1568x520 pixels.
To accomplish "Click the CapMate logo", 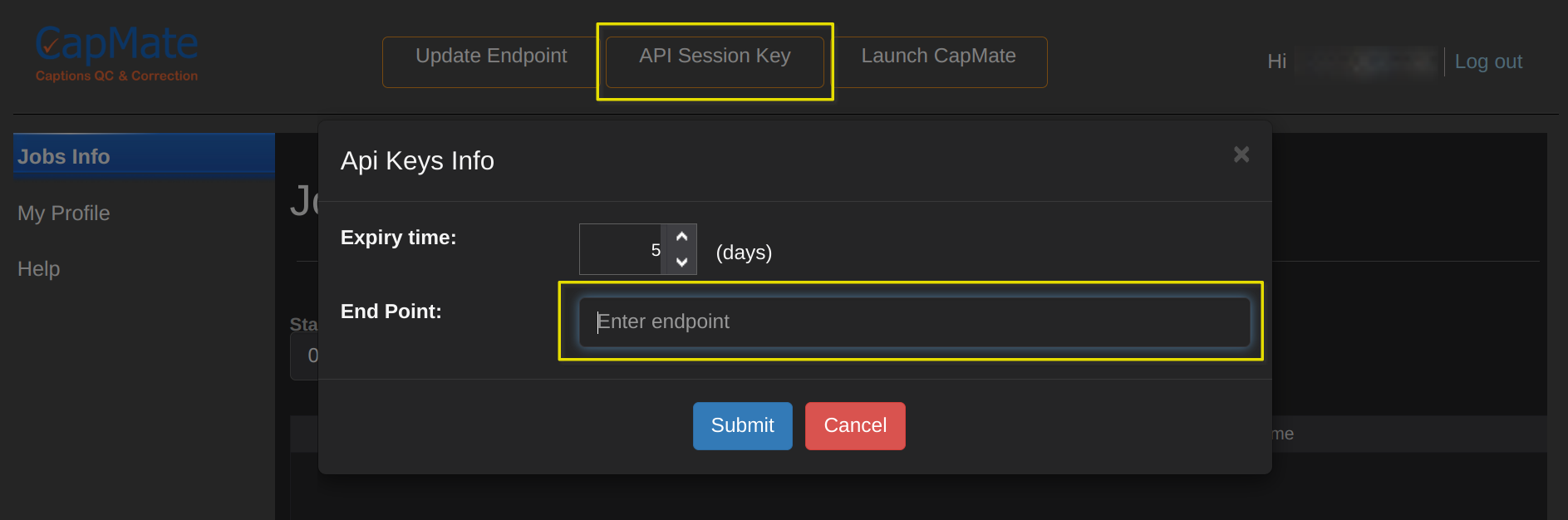I will tap(116, 53).
